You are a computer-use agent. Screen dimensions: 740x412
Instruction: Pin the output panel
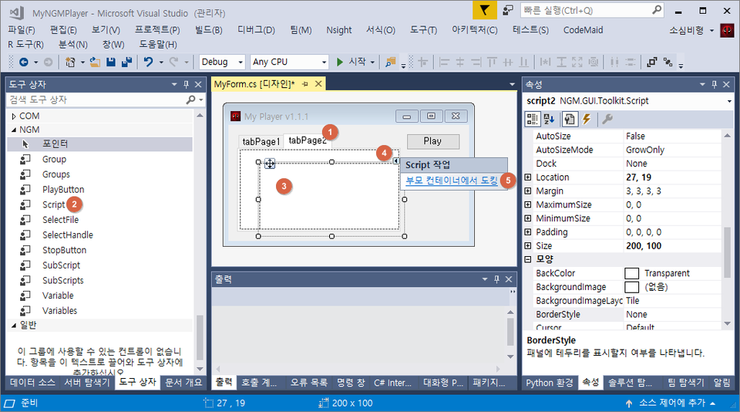(x=496, y=279)
